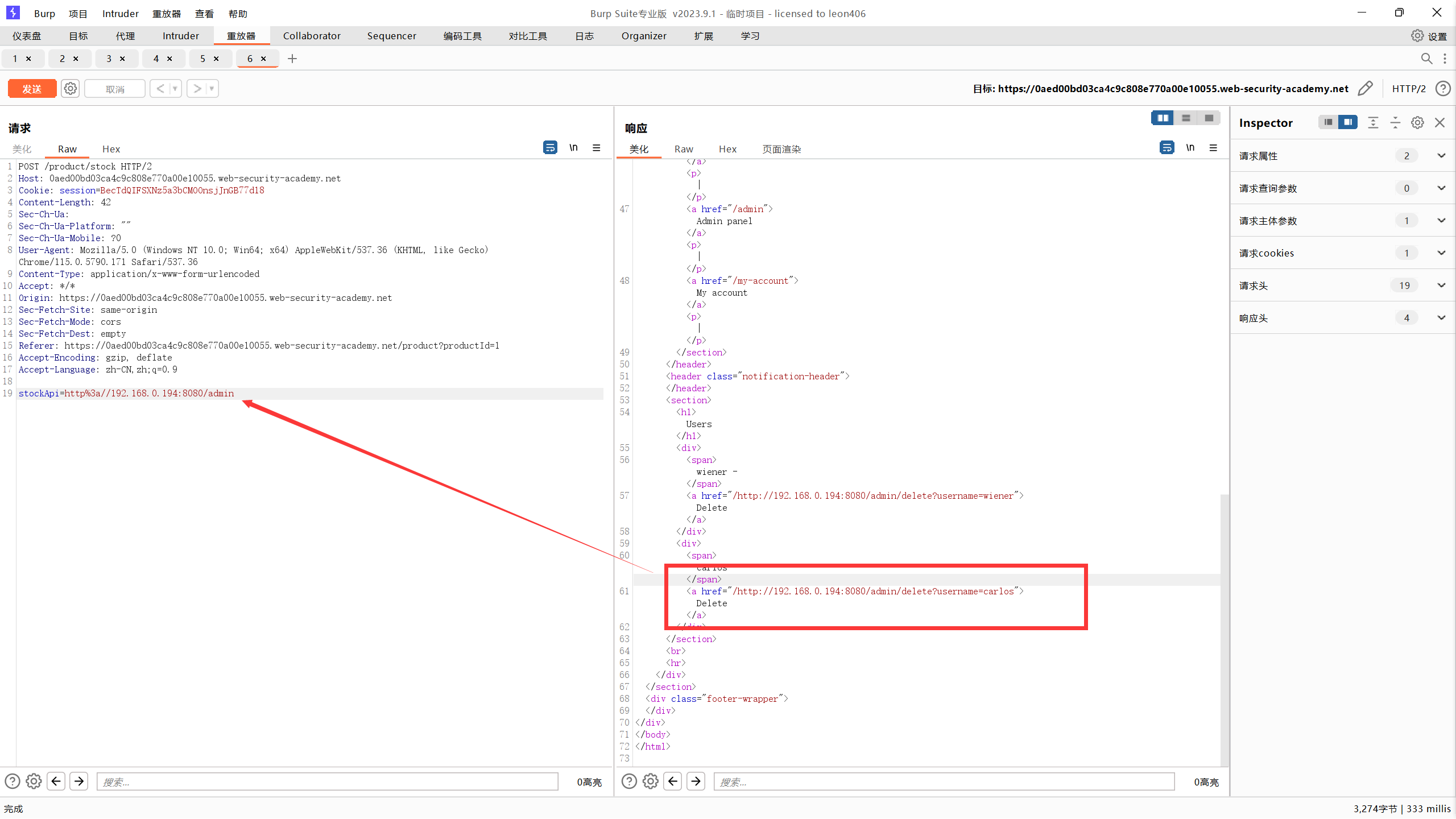This screenshot has width=1456, height=819.
Task: Toggle word wrap icon in request panel
Action: (x=550, y=148)
